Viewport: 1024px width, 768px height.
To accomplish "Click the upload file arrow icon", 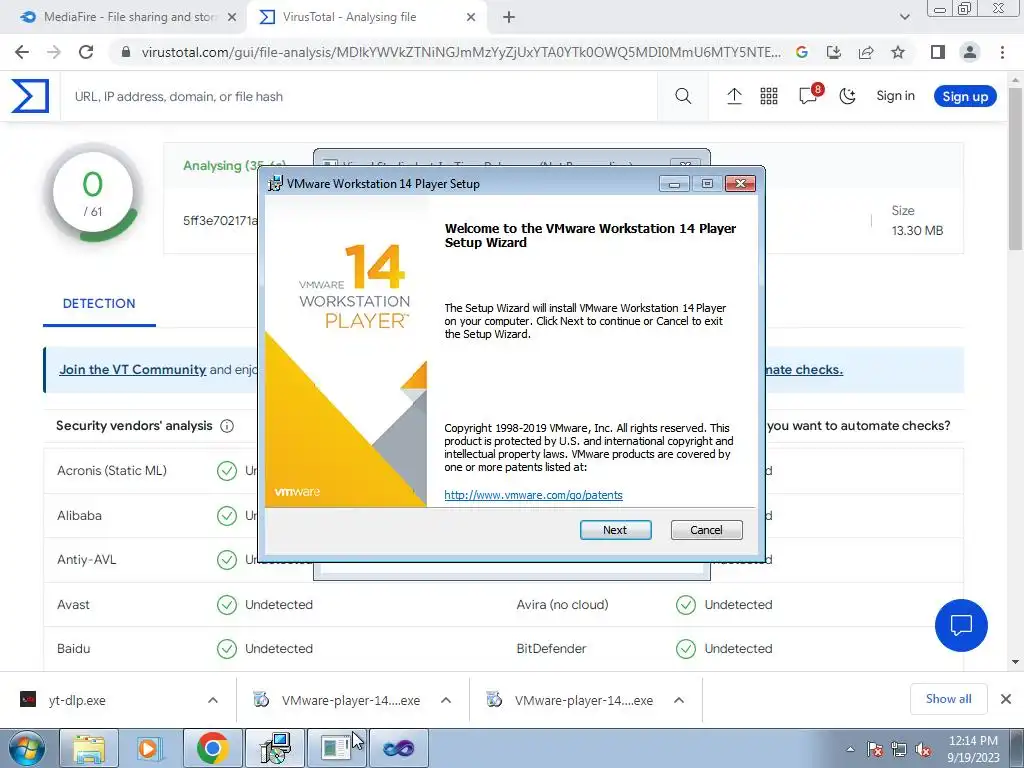I will (x=734, y=97).
